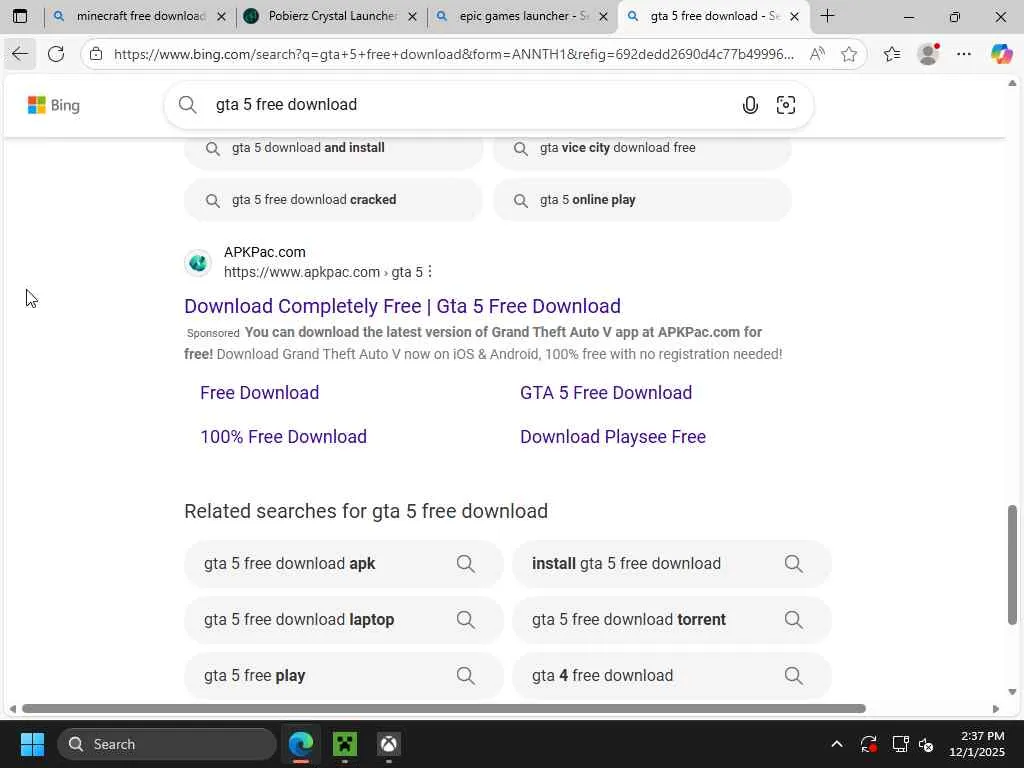This screenshot has height=768, width=1024.
Task: Select related search gta 5 free play
Action: [344, 676]
